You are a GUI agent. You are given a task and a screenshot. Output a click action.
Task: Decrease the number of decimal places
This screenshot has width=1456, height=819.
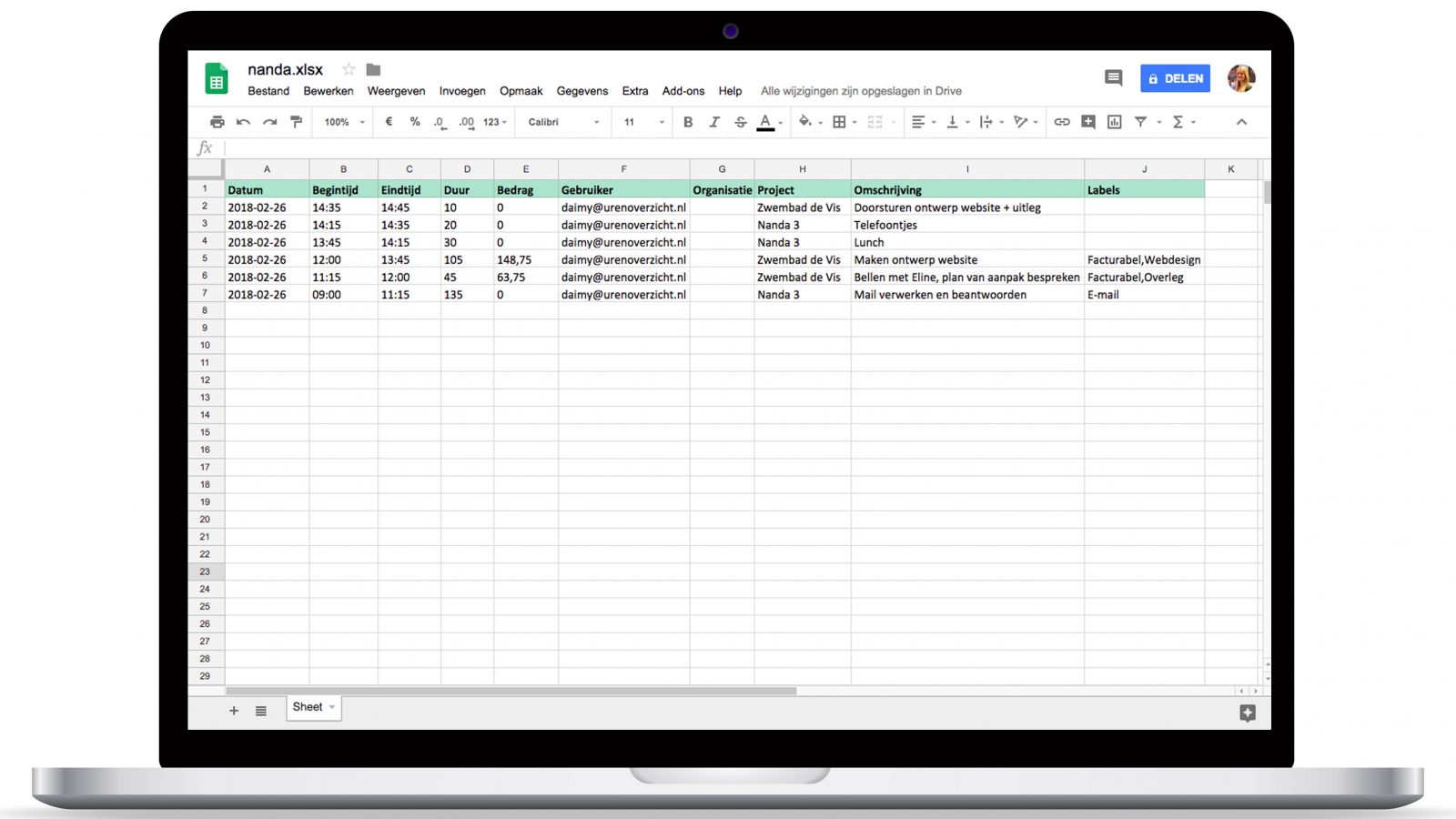pos(440,122)
